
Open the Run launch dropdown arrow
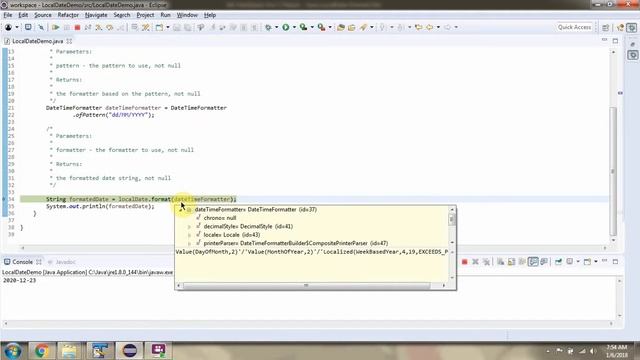294,27
